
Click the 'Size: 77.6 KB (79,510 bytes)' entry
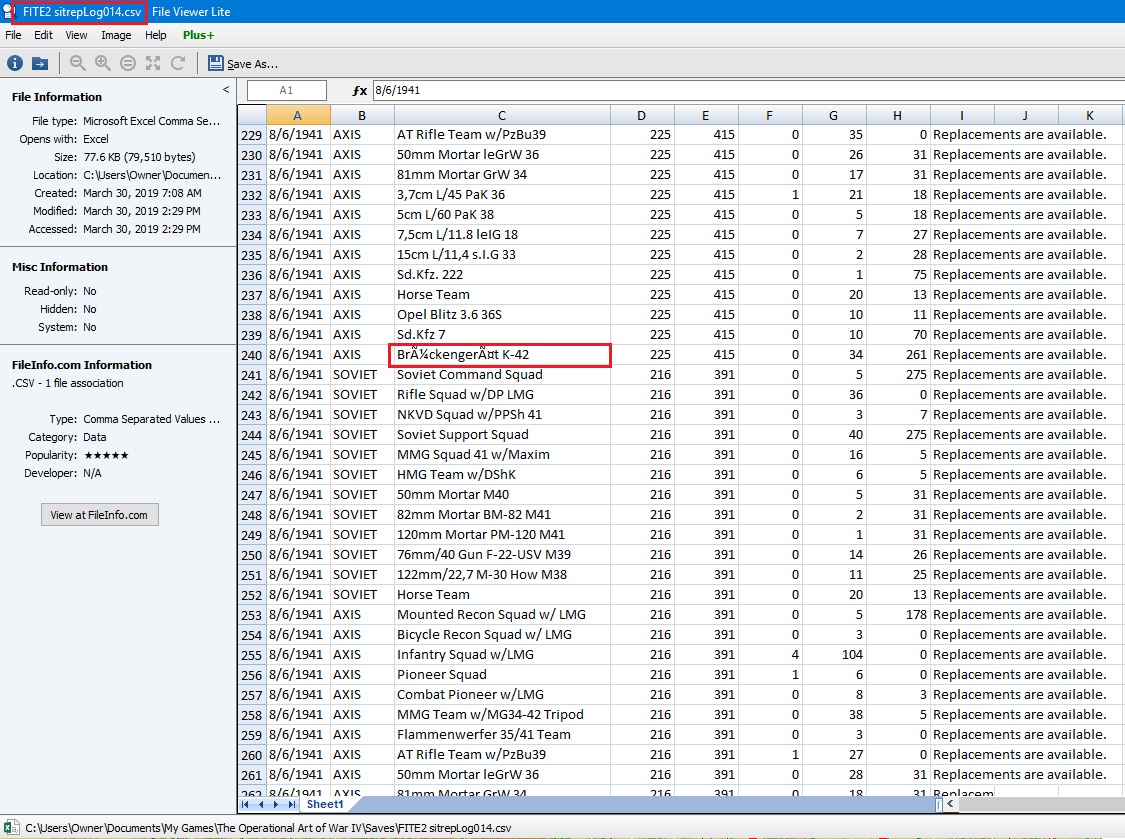pyautogui.click(x=124, y=157)
